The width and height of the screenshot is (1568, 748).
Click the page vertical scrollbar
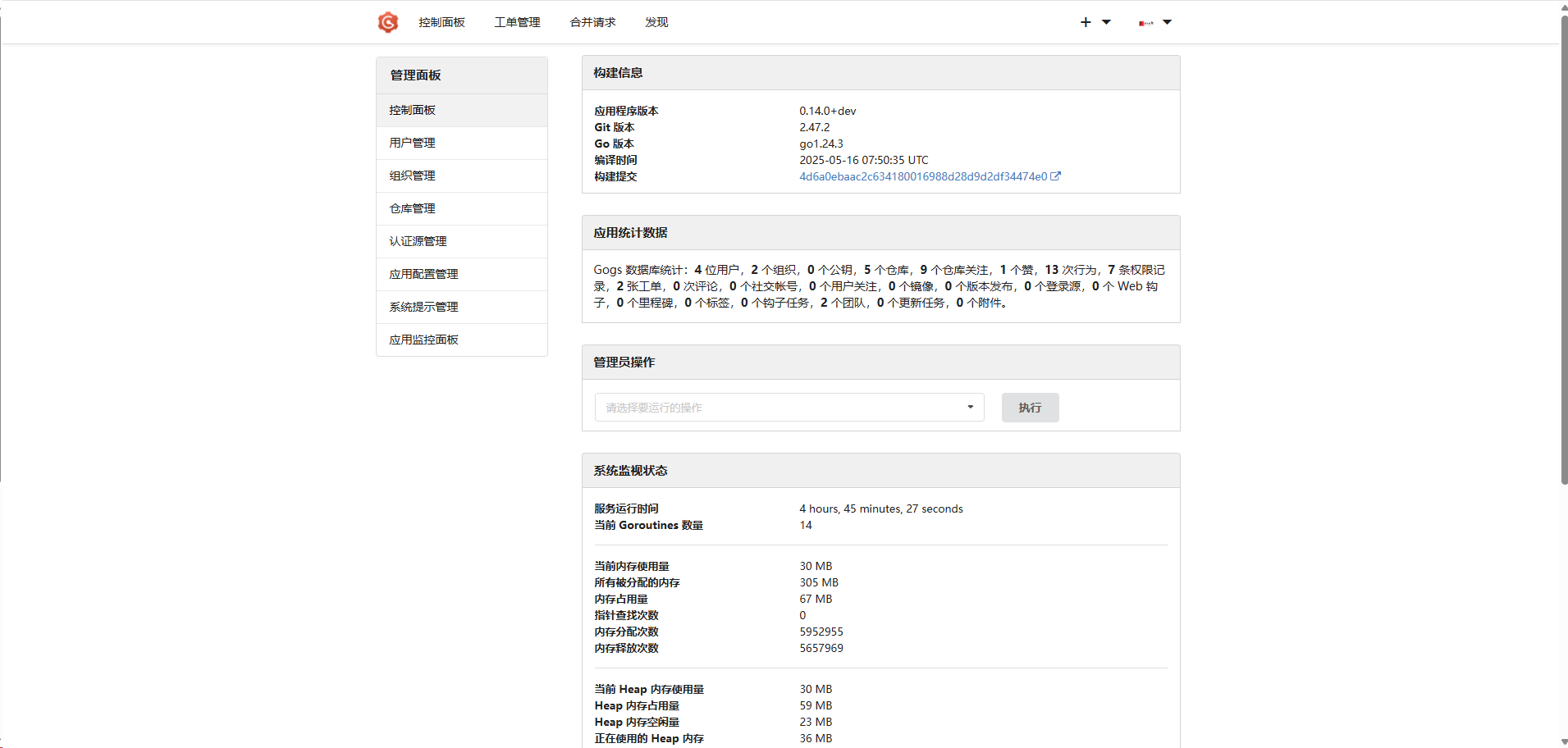pos(1563,246)
